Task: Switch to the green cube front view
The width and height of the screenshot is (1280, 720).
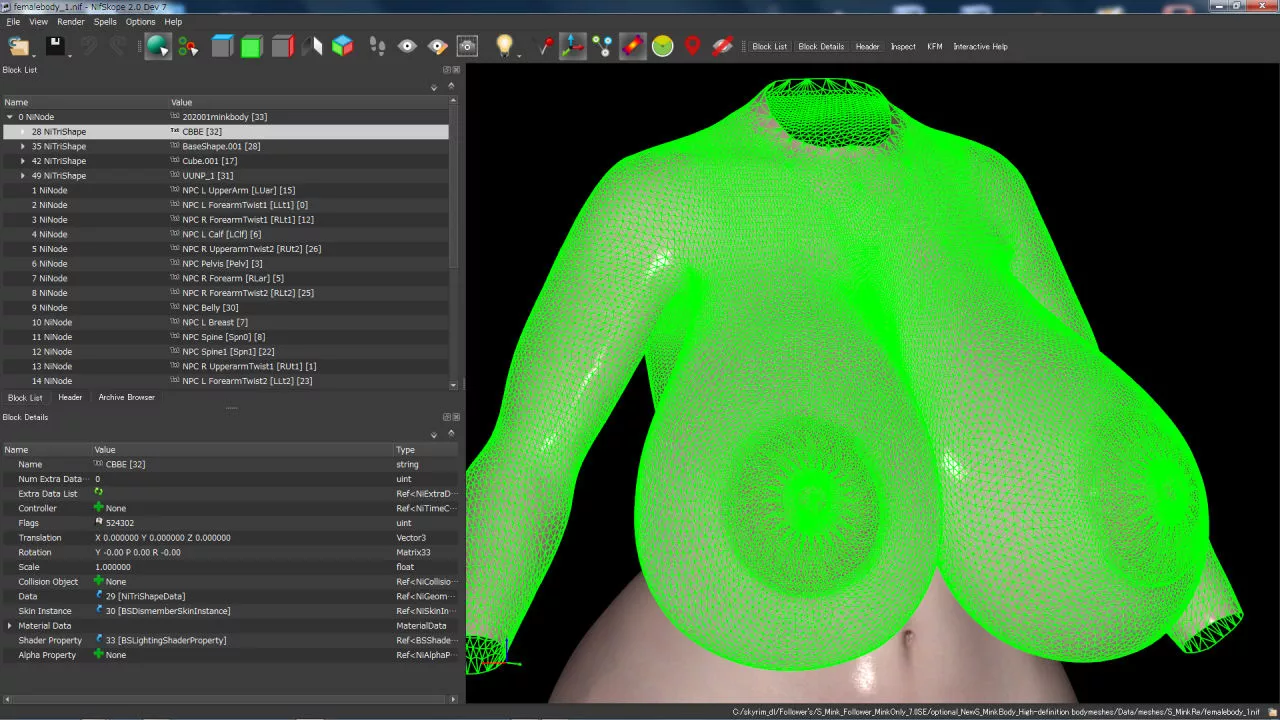Action: point(252,46)
